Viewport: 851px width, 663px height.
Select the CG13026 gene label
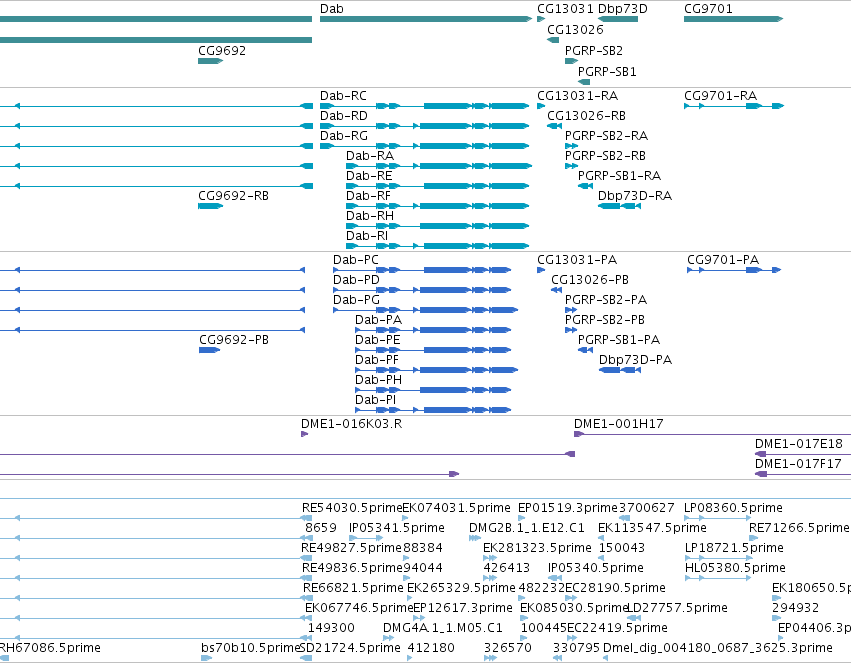575,29
